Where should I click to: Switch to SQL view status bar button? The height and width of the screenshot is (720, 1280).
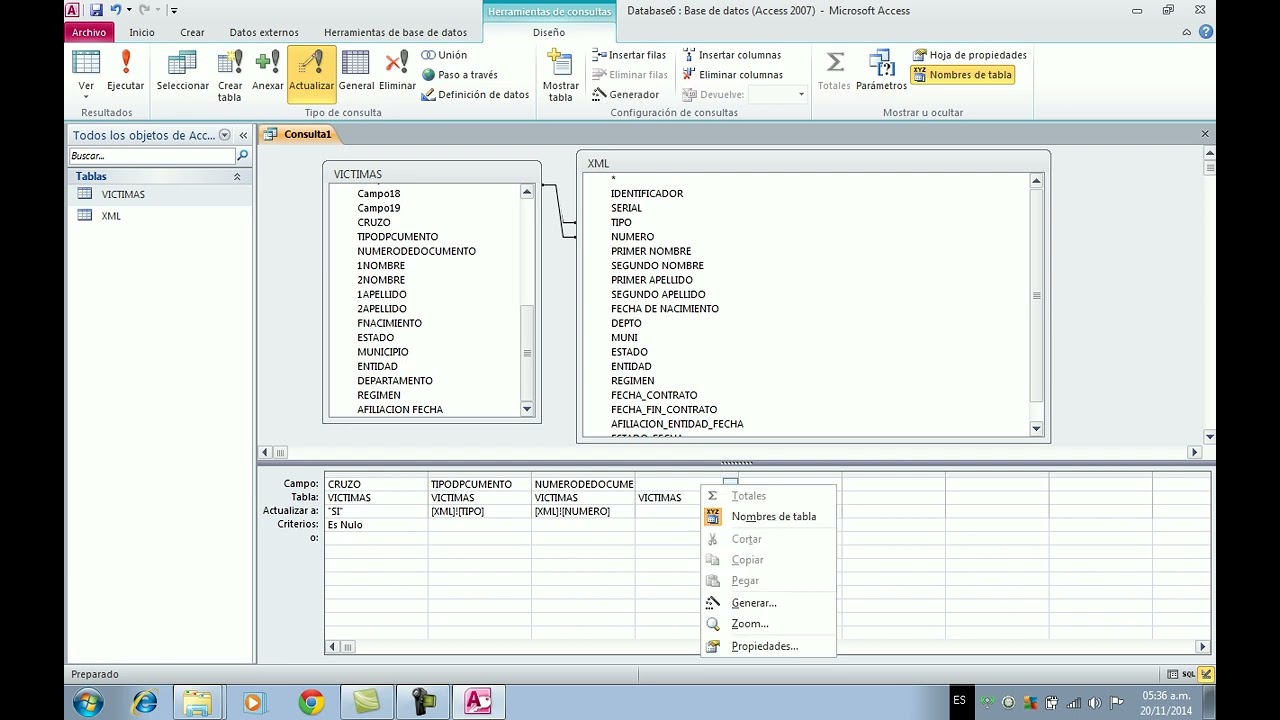coord(1189,674)
